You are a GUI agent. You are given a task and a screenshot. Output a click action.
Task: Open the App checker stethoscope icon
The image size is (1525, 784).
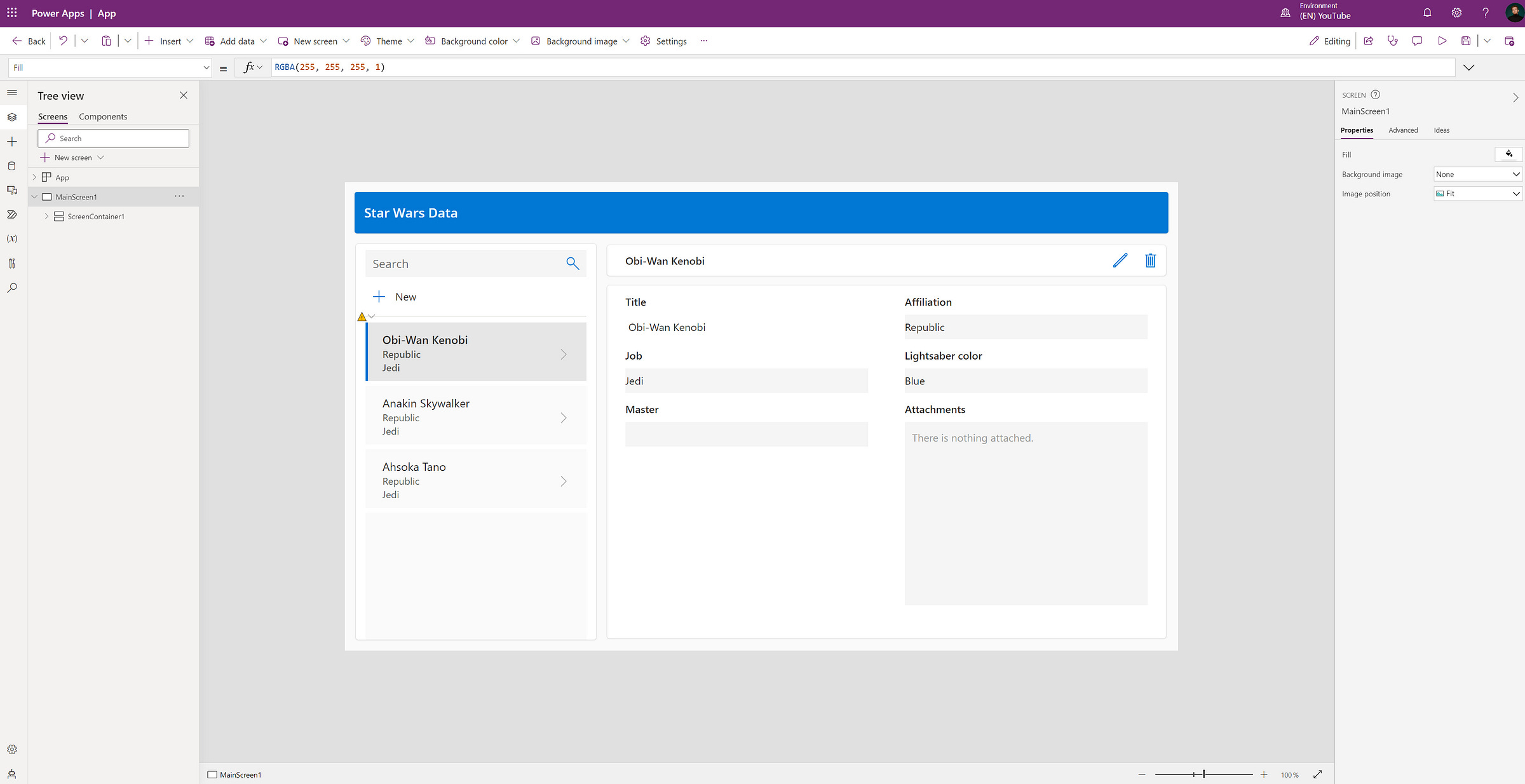[1393, 41]
